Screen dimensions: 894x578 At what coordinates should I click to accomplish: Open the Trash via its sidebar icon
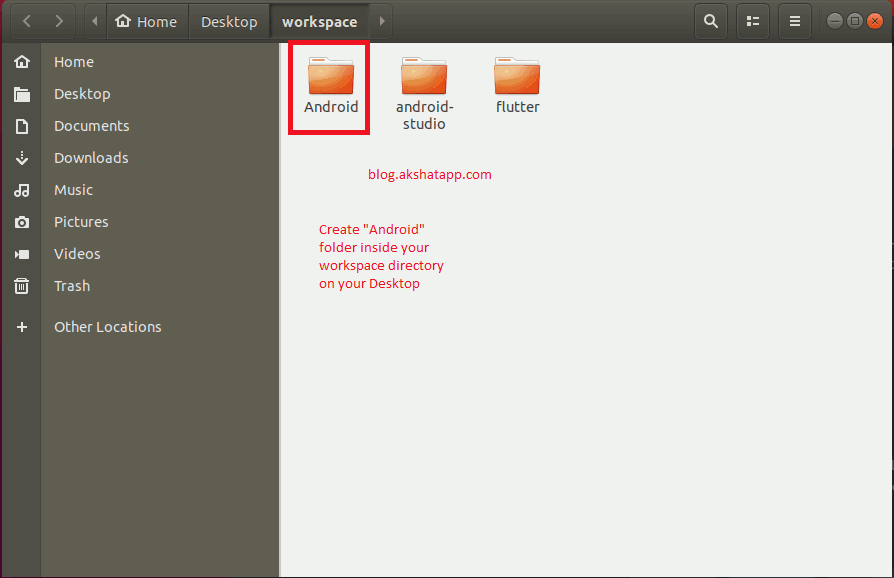(x=22, y=286)
